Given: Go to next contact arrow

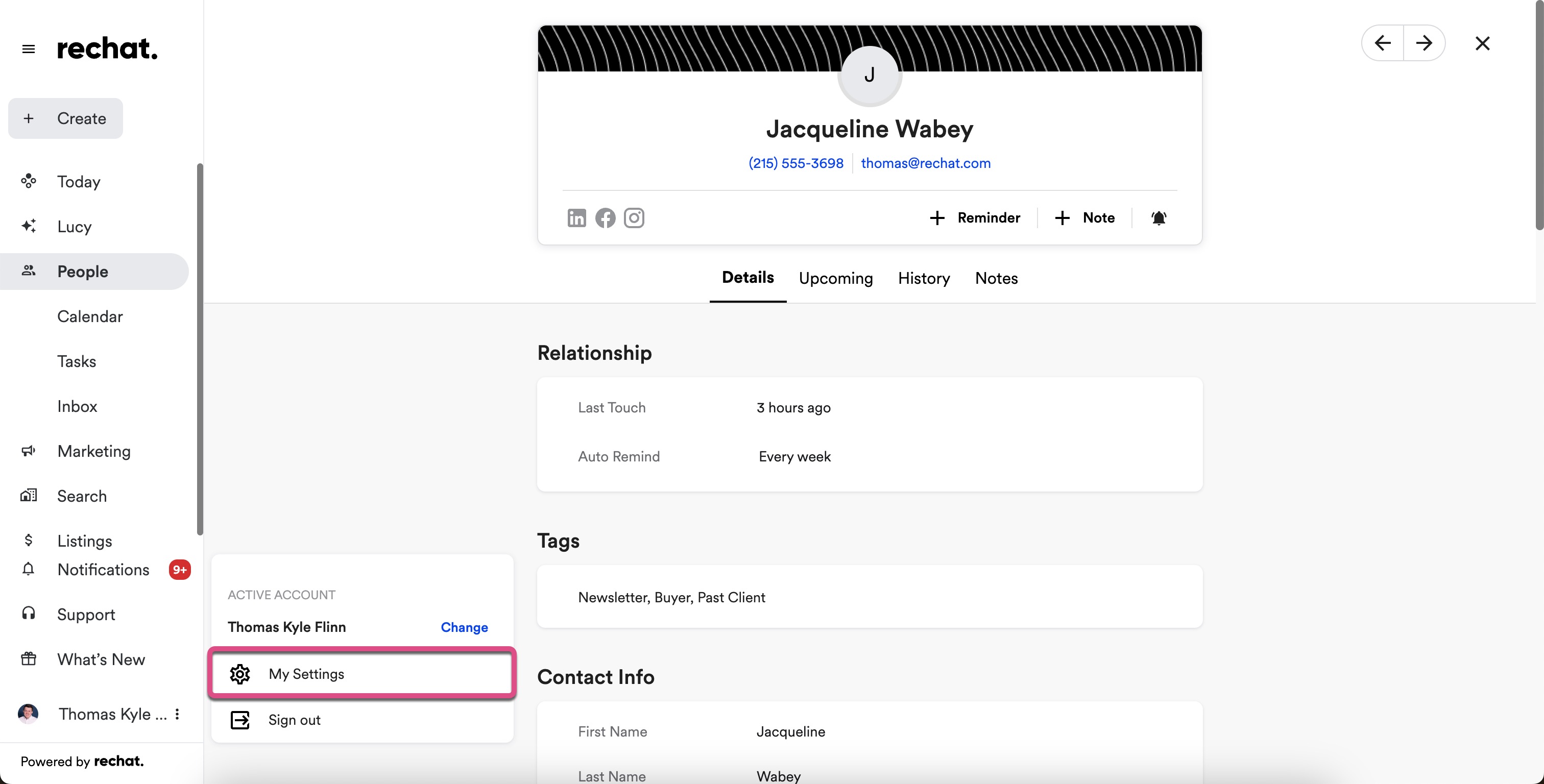Looking at the screenshot, I should click(x=1424, y=43).
